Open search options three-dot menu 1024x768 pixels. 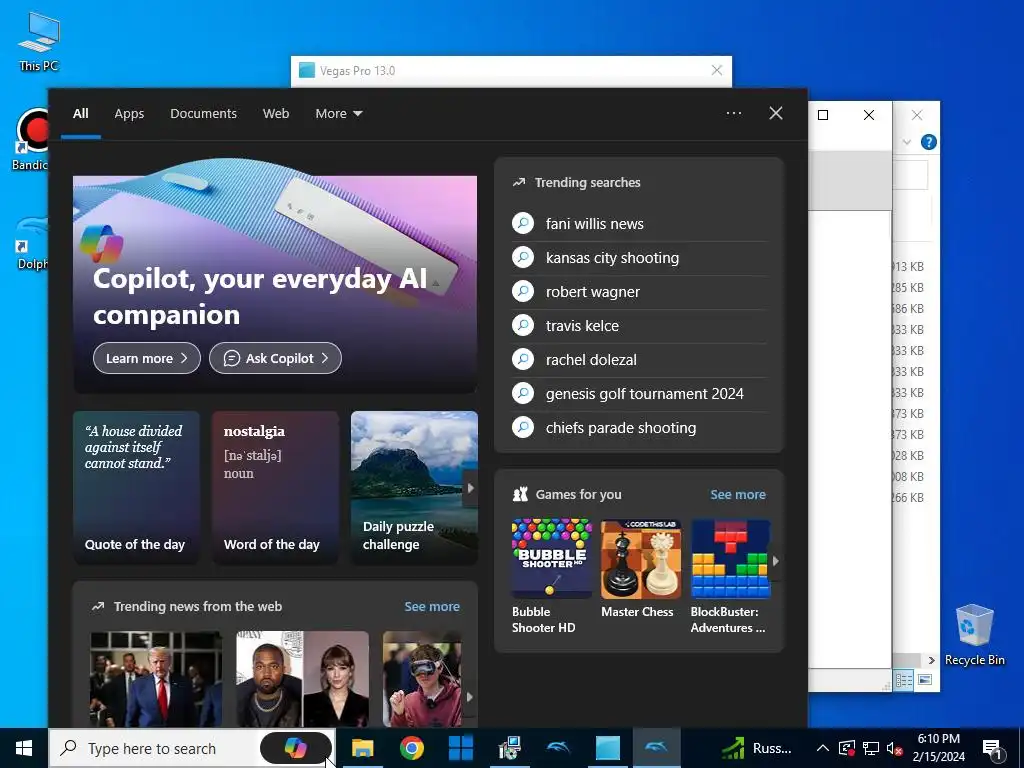(x=733, y=113)
